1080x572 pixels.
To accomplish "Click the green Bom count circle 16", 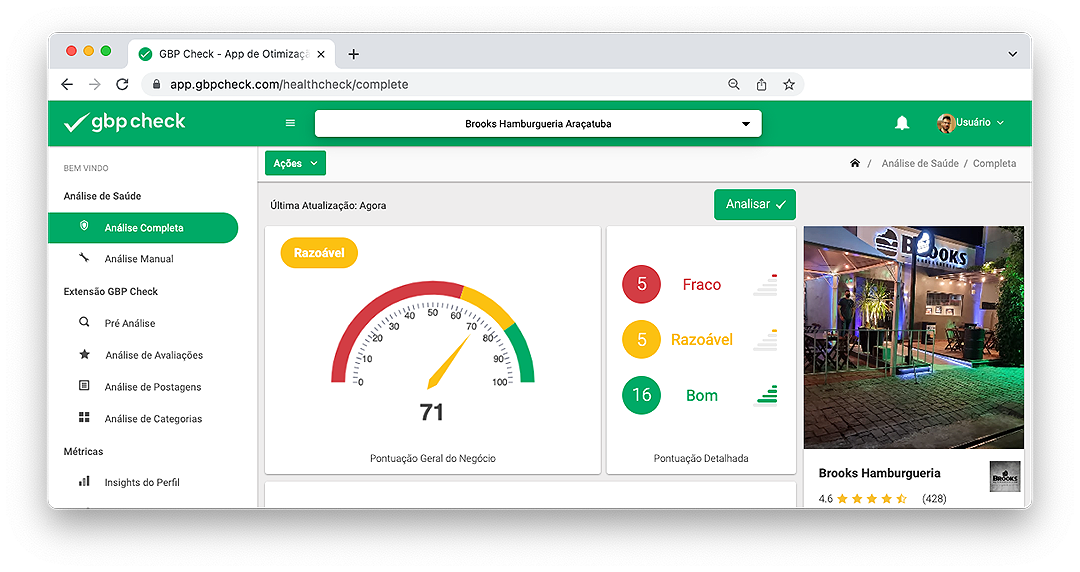I will pyautogui.click(x=641, y=395).
